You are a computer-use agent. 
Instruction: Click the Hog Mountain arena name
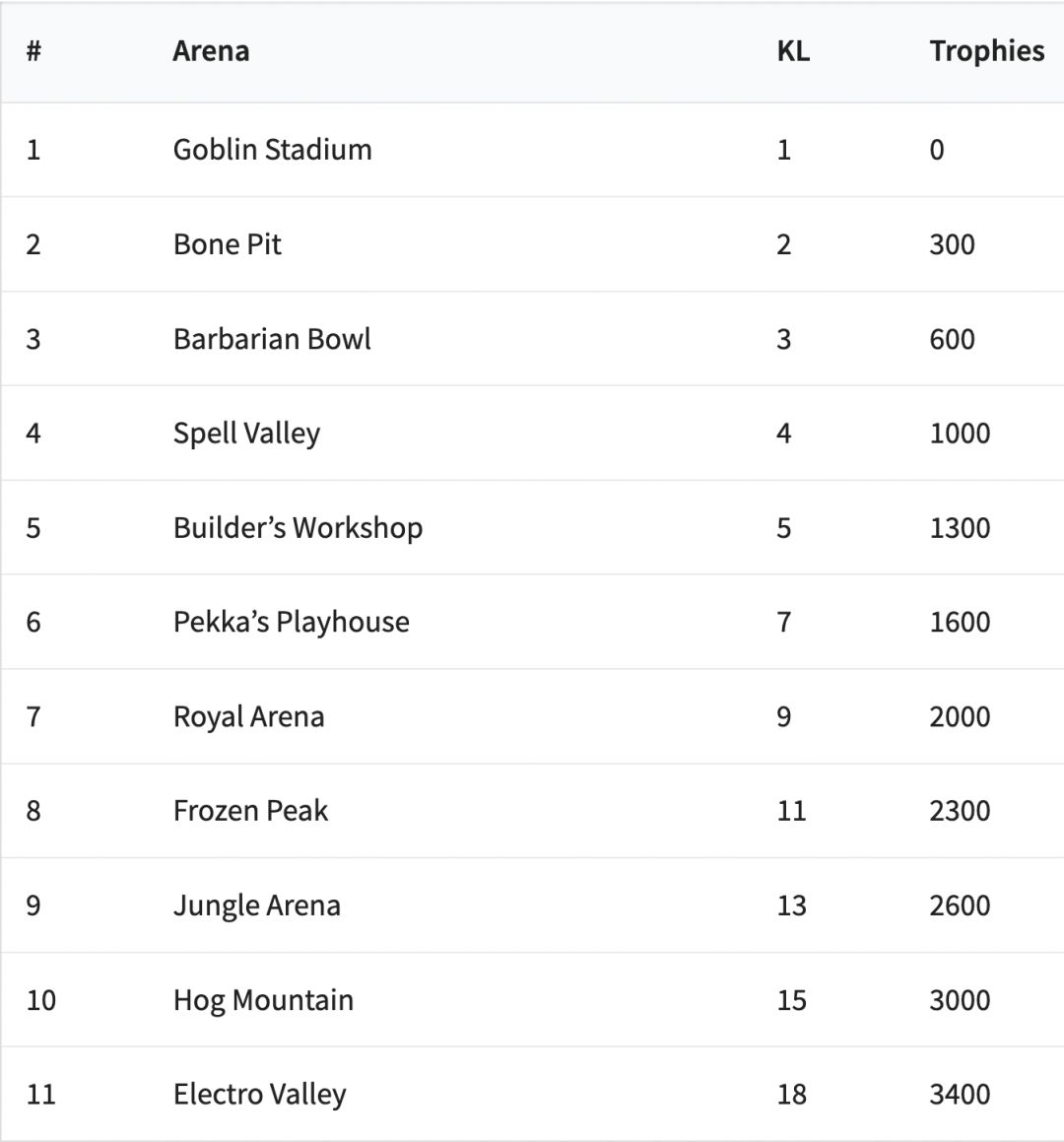pyautogui.click(x=263, y=1000)
